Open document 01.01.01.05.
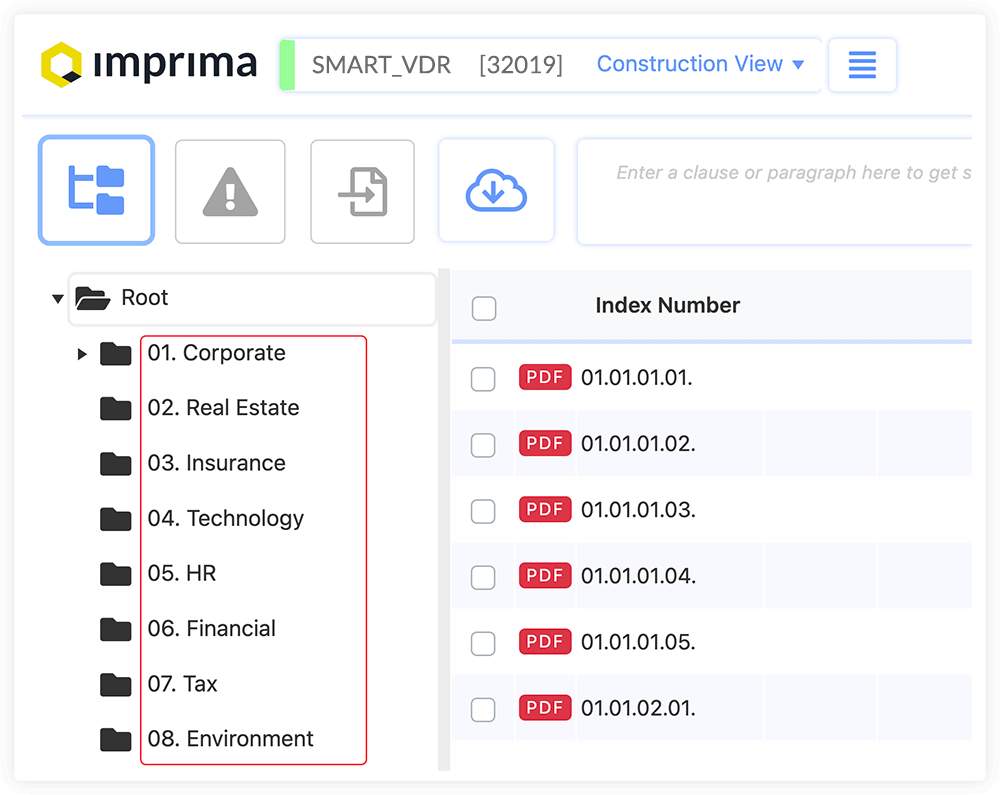1000x795 pixels. tap(638, 642)
